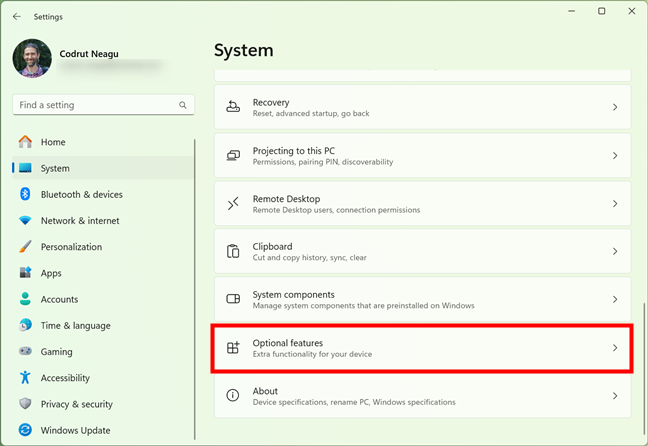Screen dimensions: 648x446
Task: Click the Personalization paintbrush icon
Action: (25, 246)
